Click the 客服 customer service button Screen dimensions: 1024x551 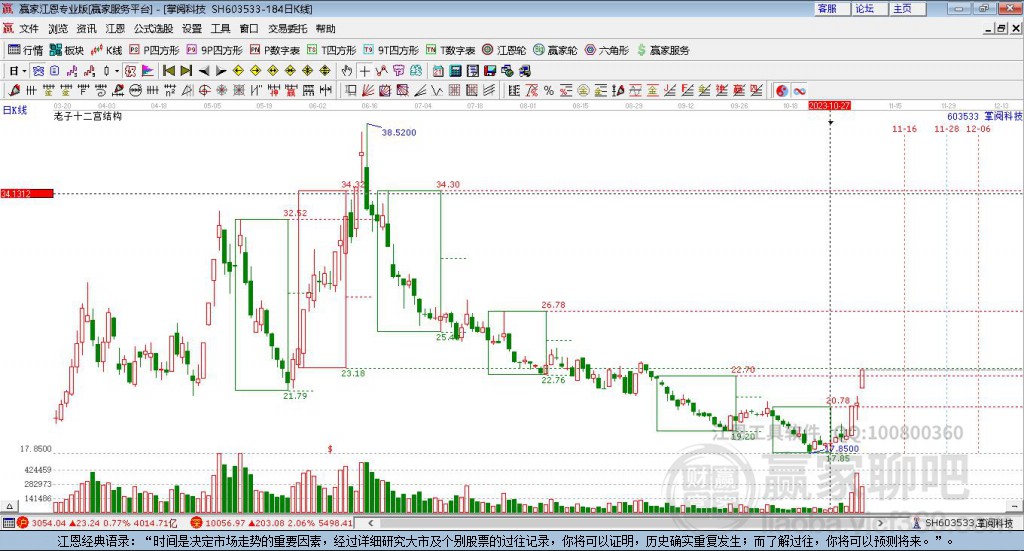point(826,8)
